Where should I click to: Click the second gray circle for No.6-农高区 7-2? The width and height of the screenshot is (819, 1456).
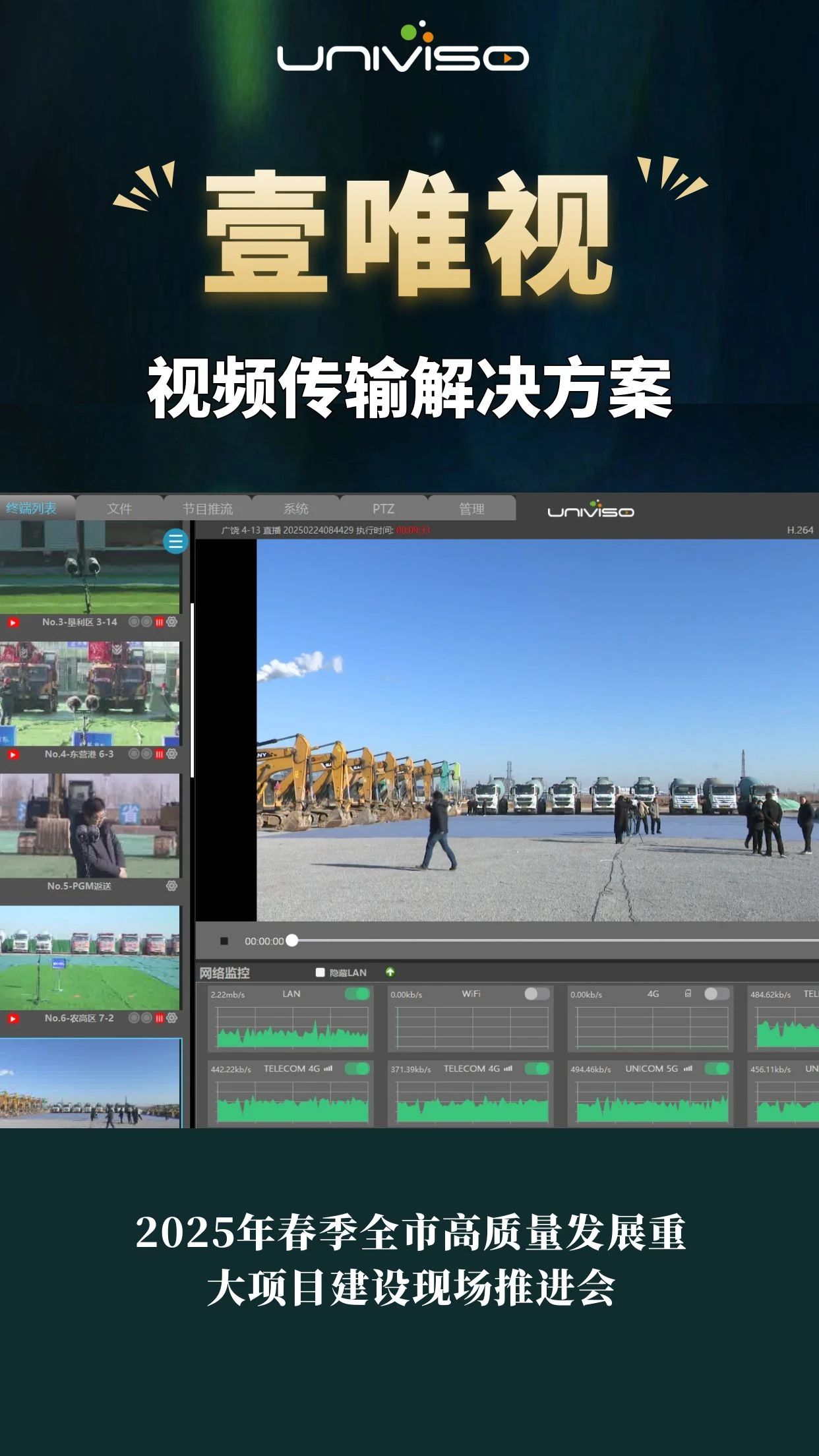pyautogui.click(x=146, y=1018)
